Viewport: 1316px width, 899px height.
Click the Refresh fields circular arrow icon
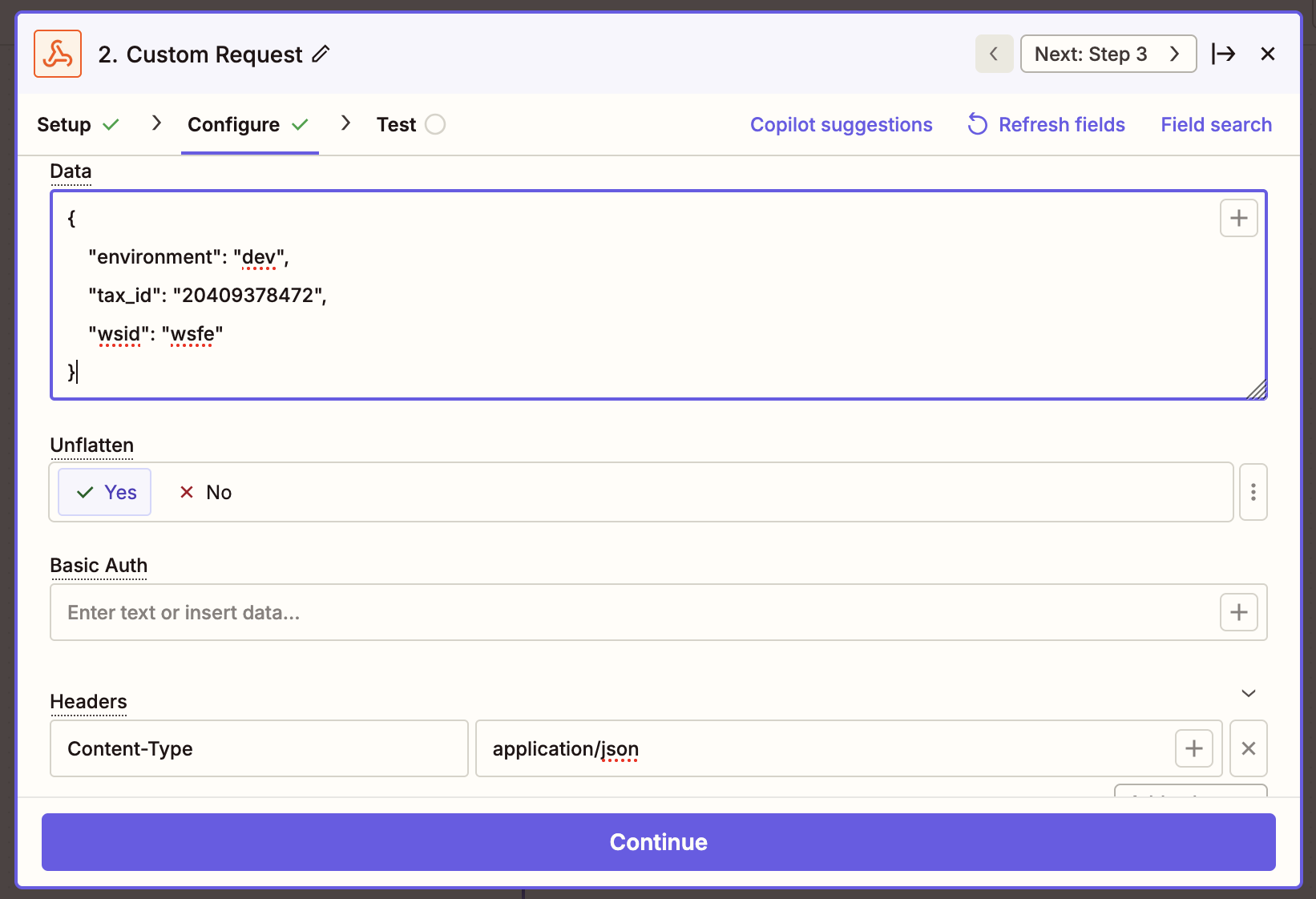pos(977,124)
